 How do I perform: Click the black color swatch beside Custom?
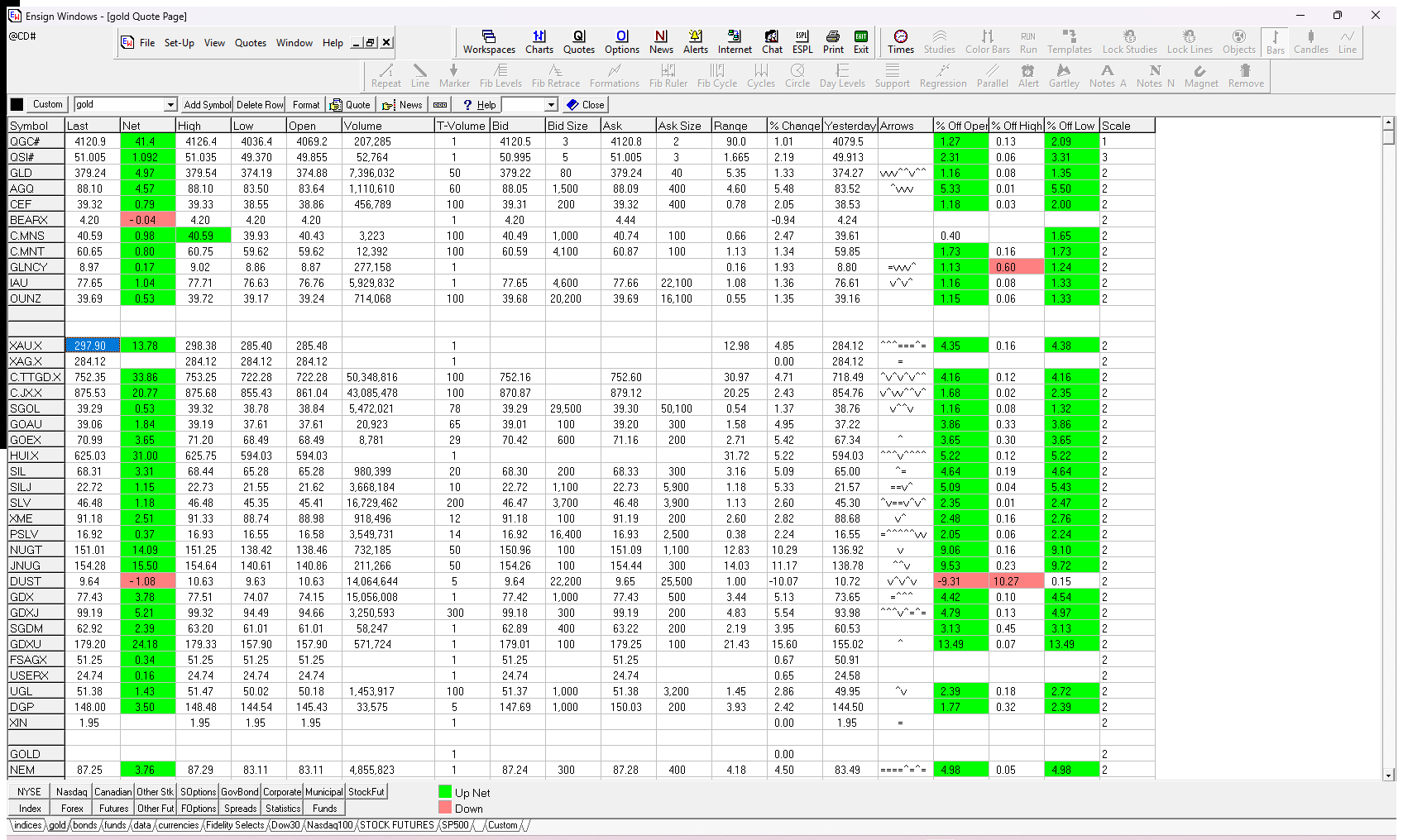coord(17,105)
